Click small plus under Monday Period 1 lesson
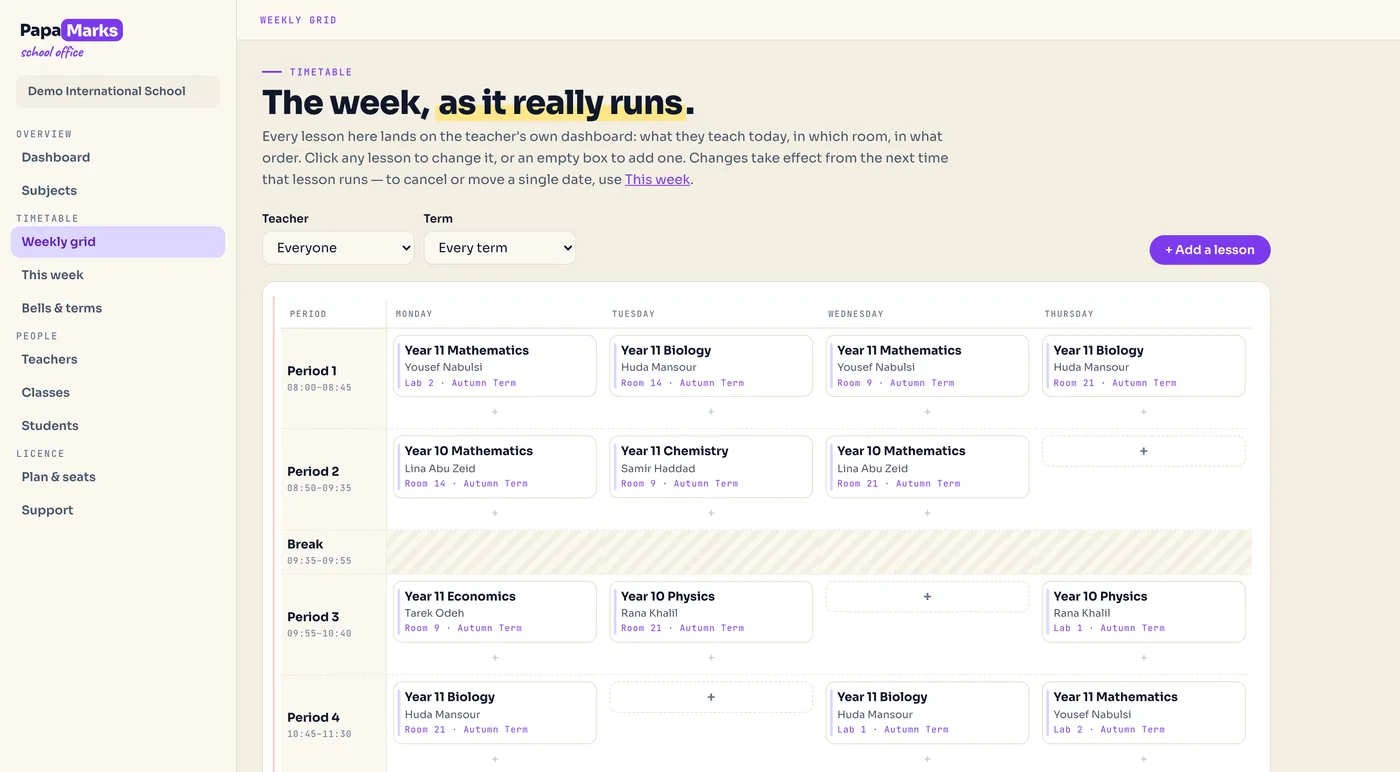This screenshot has width=1400, height=772. (495, 412)
